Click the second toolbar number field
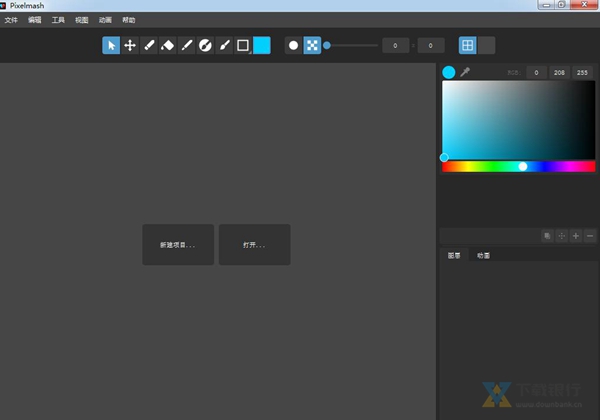 pyautogui.click(x=430, y=46)
